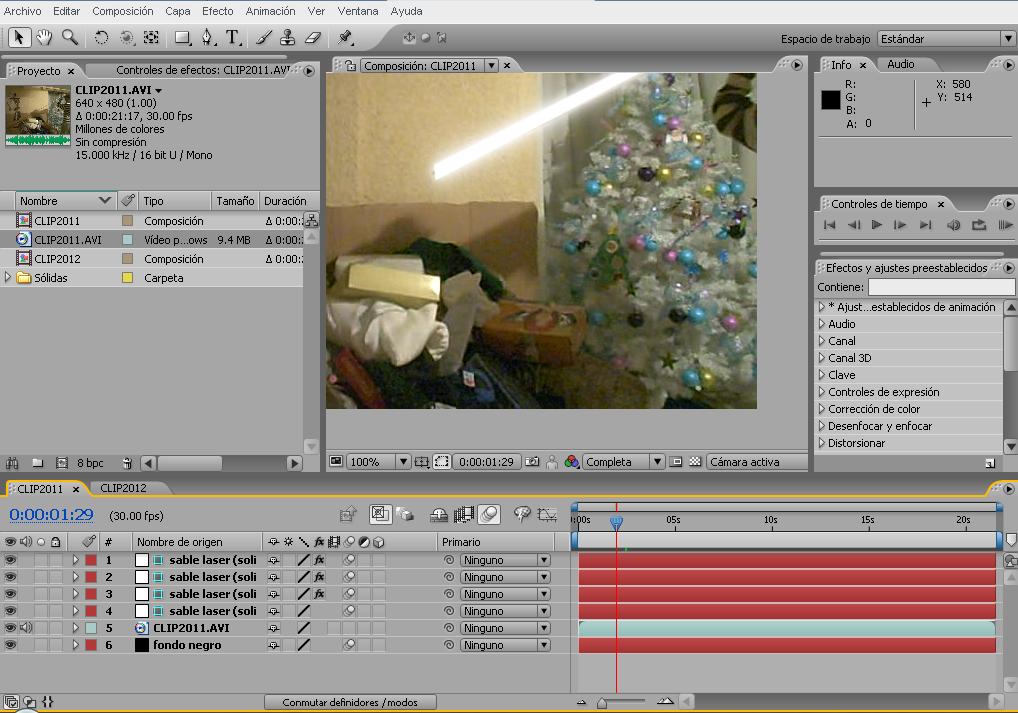Expand layer 1 sable laser properties
Screen dimensions: 1018x713
(75, 560)
